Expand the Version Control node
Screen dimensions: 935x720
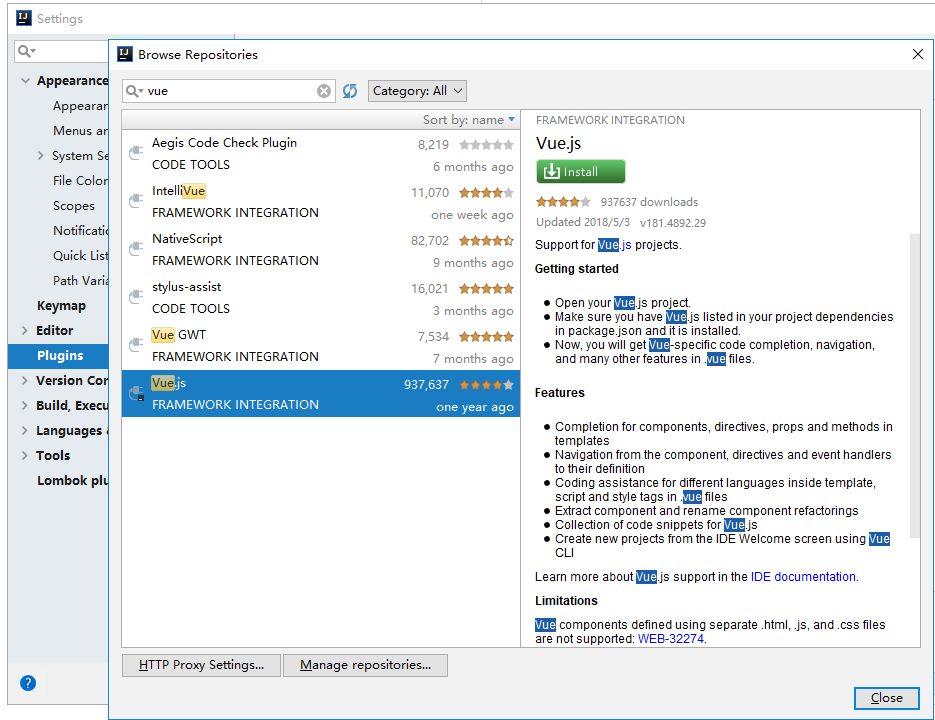click(24, 381)
